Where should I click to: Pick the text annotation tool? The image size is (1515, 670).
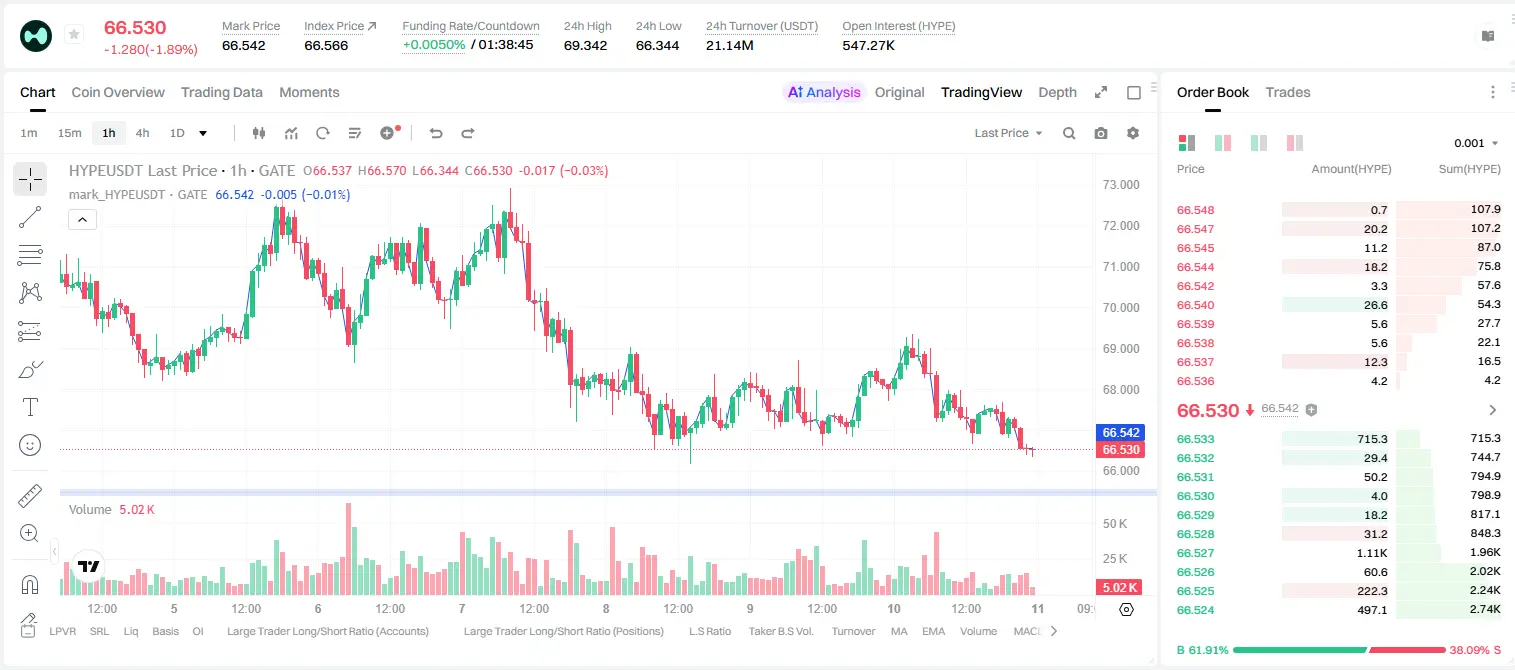30,407
